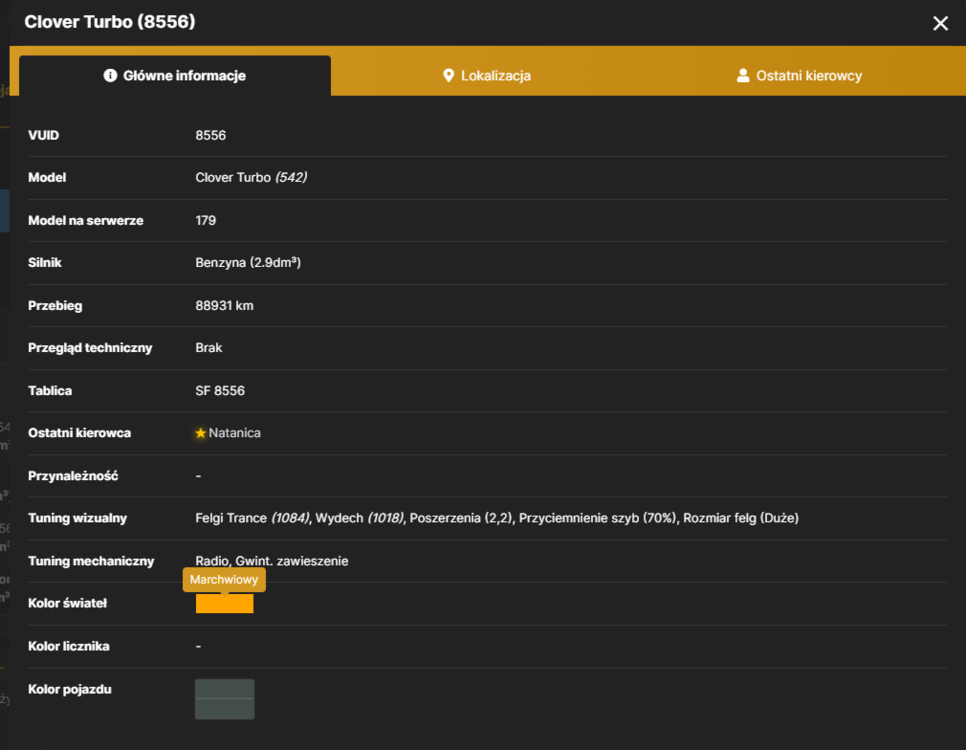
Task: Switch to the Ostatni kierowcy tab
Action: [799, 76]
